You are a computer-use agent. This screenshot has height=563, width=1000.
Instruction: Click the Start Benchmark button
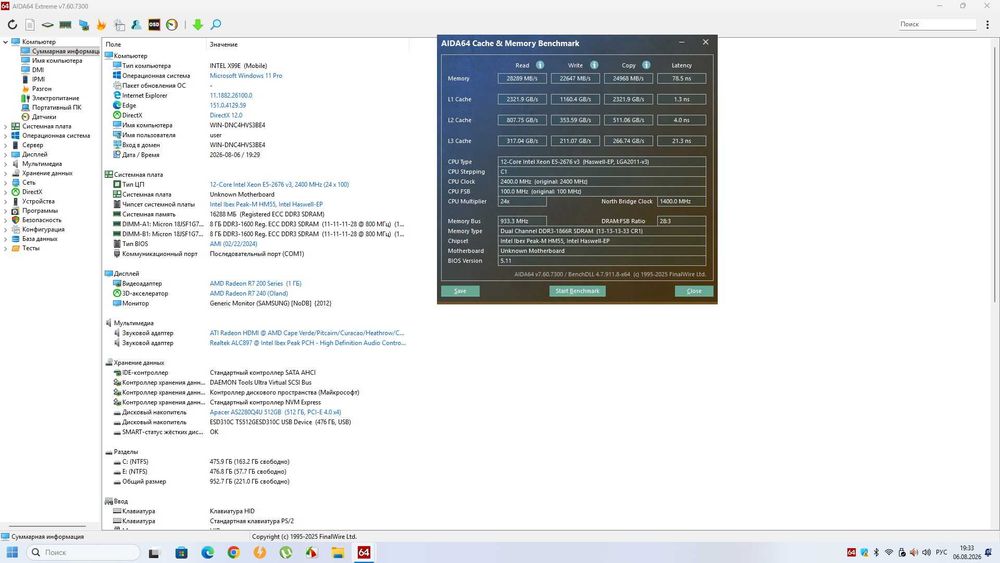pyautogui.click(x=577, y=291)
